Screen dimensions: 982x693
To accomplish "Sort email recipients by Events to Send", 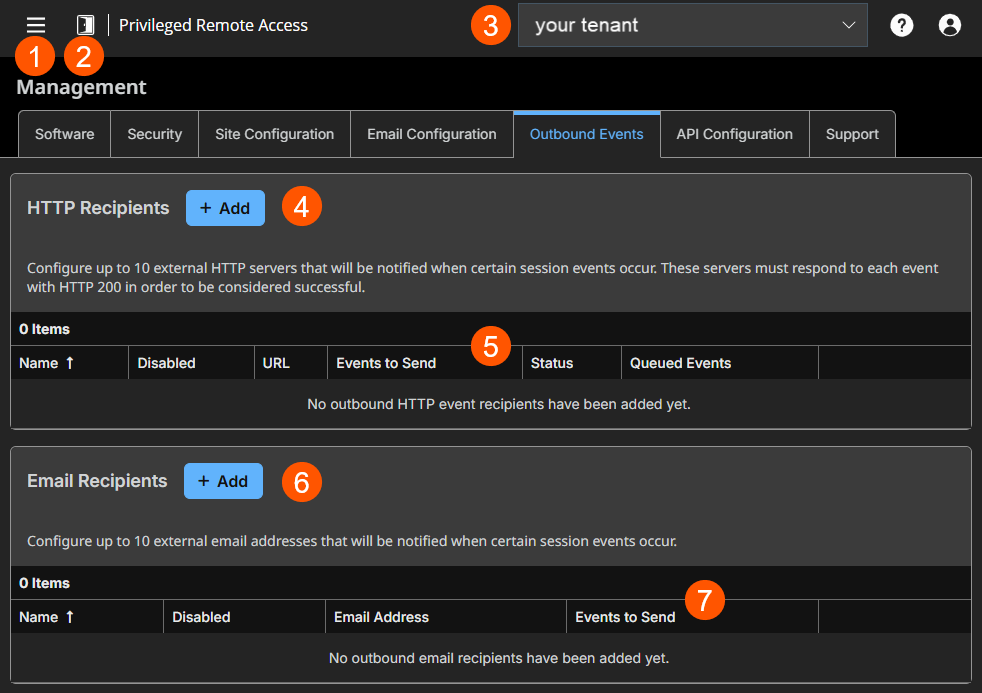I will pyautogui.click(x=625, y=616).
